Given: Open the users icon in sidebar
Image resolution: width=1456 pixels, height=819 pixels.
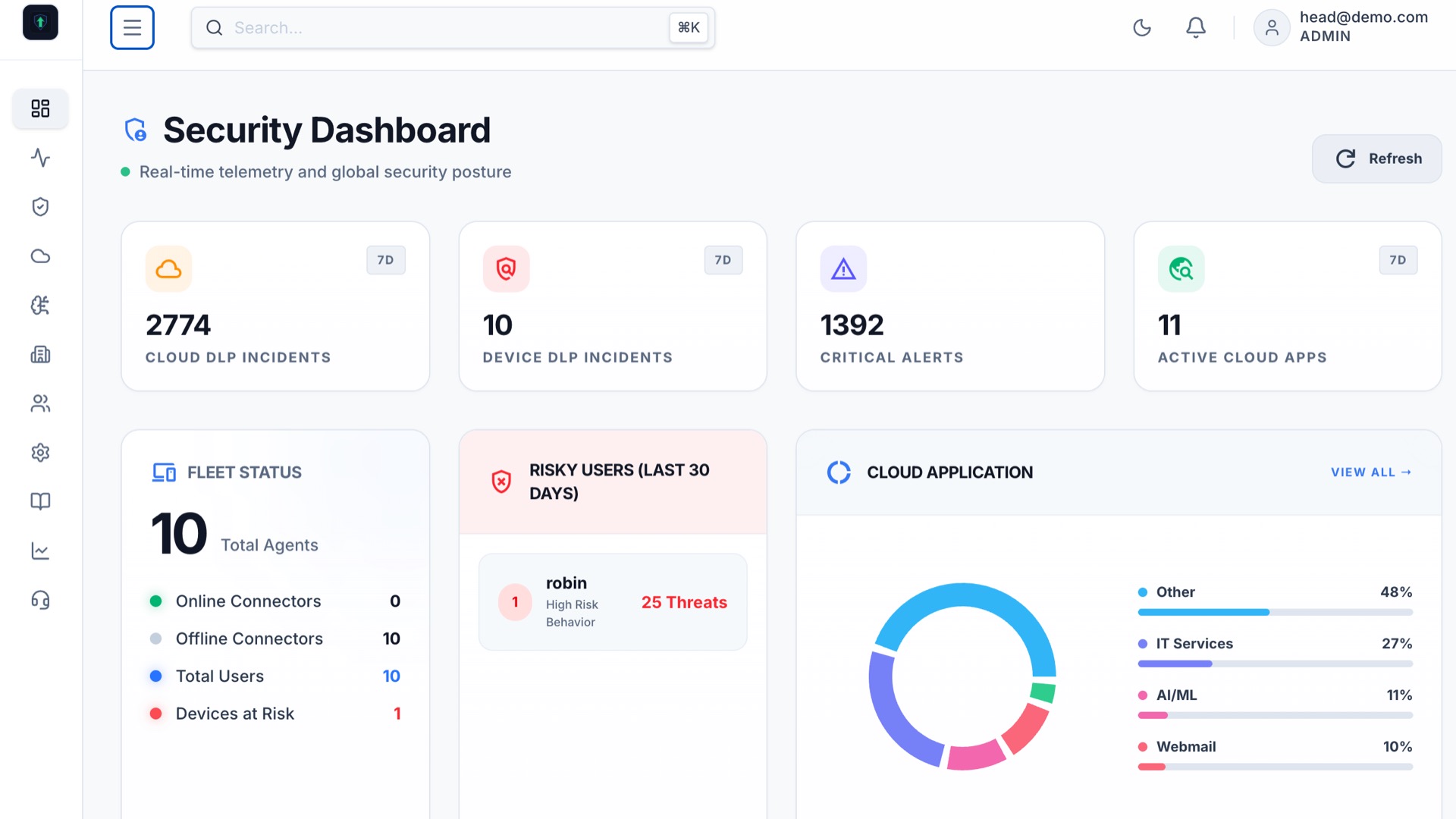Looking at the screenshot, I should pos(40,403).
